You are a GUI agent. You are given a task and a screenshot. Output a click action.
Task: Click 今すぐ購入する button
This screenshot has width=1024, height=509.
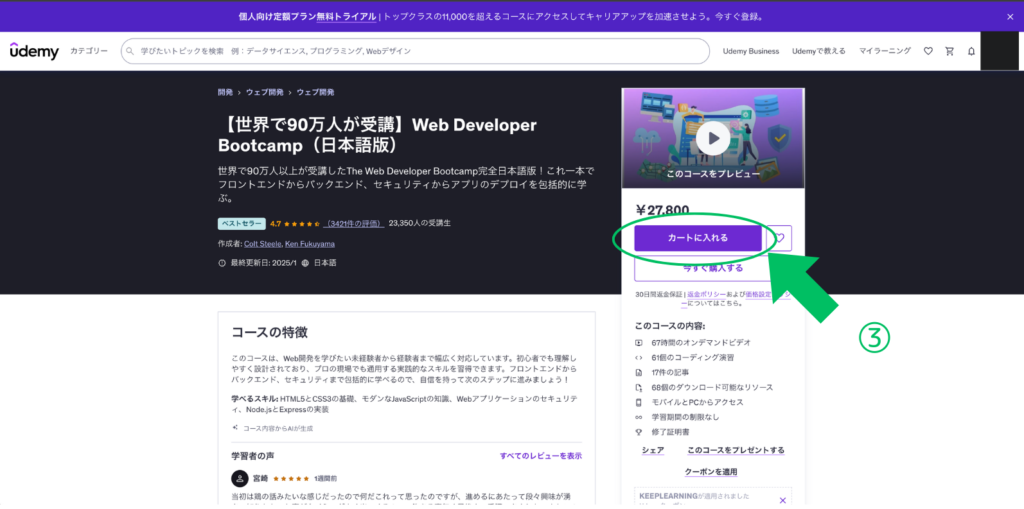click(x=712, y=269)
